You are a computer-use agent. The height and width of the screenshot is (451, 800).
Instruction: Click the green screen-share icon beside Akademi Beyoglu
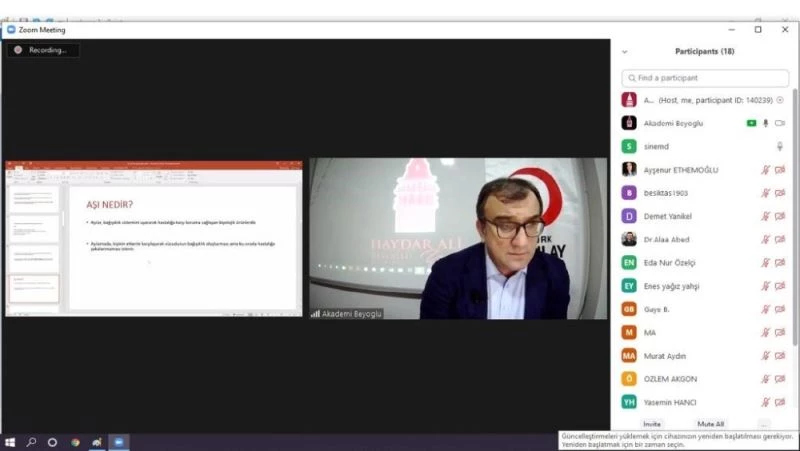(751, 123)
